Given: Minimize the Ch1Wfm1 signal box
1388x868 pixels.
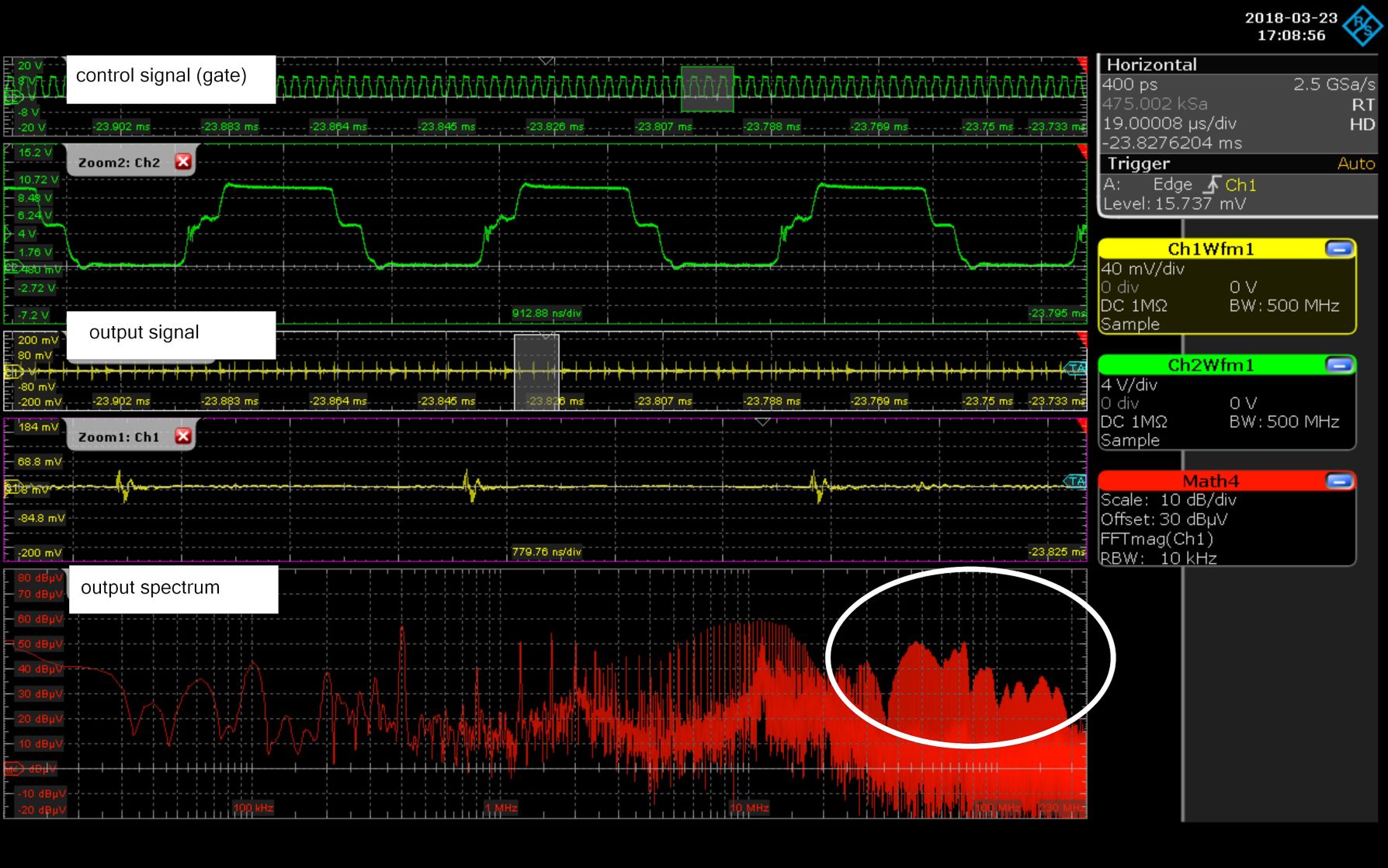Looking at the screenshot, I should point(1339,249).
